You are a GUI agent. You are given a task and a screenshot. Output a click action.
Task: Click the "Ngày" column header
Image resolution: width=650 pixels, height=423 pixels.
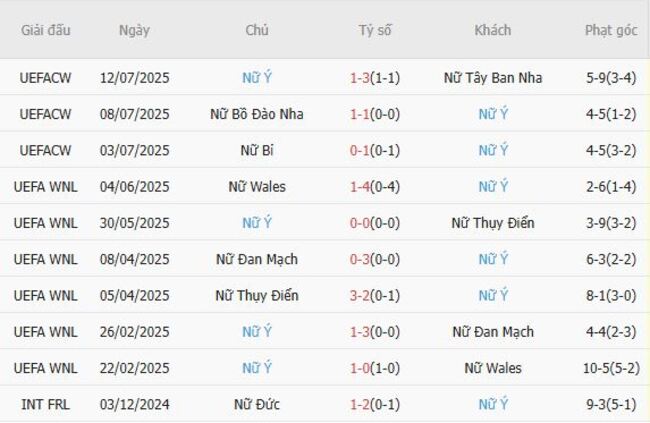coord(134,30)
